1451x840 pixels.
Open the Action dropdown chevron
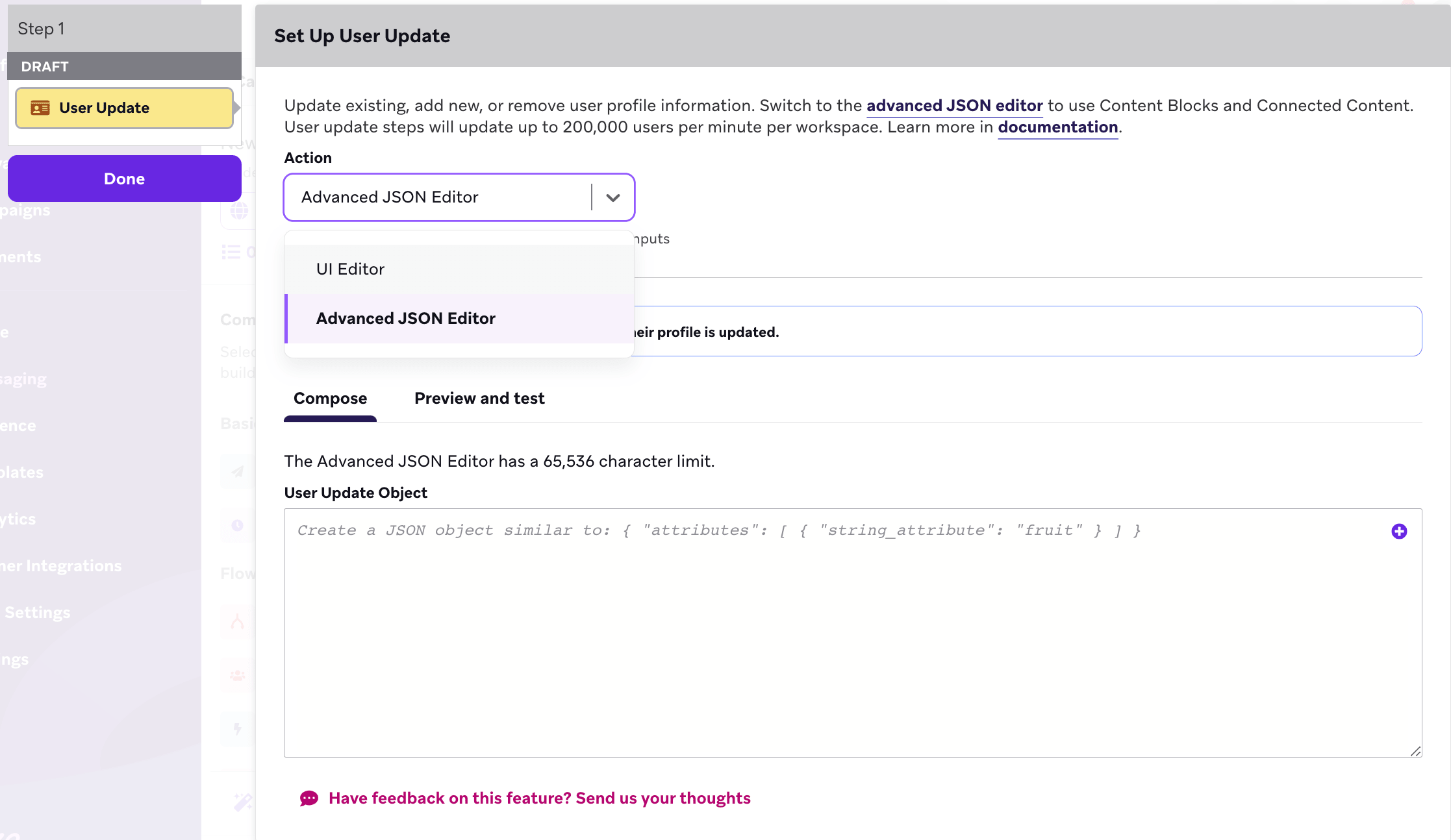point(612,197)
